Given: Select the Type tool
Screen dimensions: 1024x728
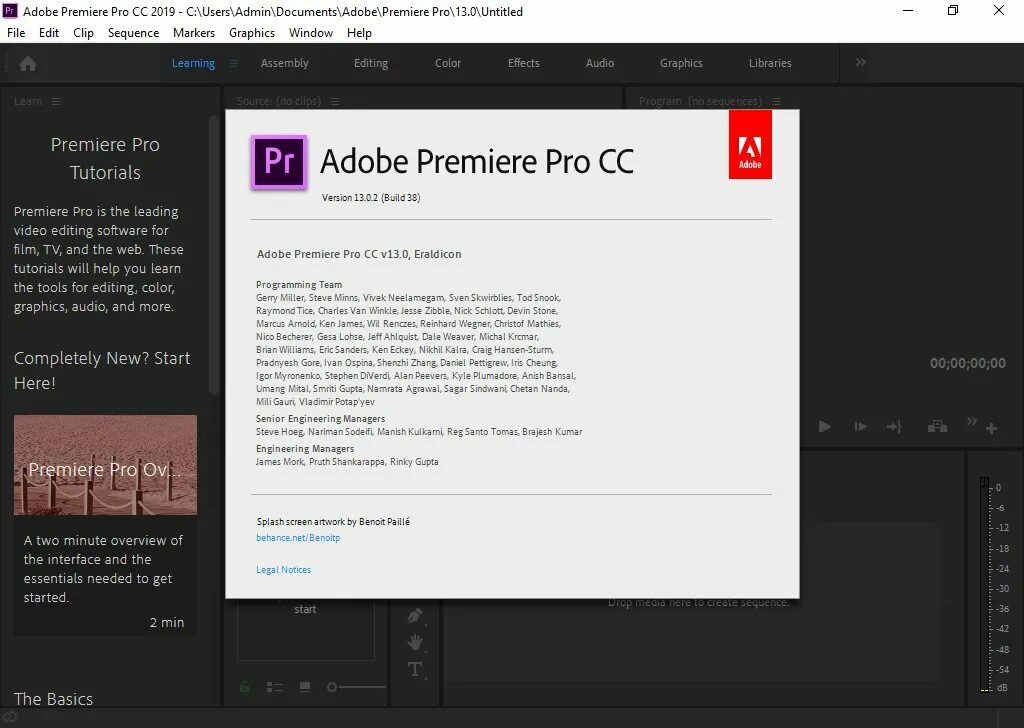Looking at the screenshot, I should 415,670.
